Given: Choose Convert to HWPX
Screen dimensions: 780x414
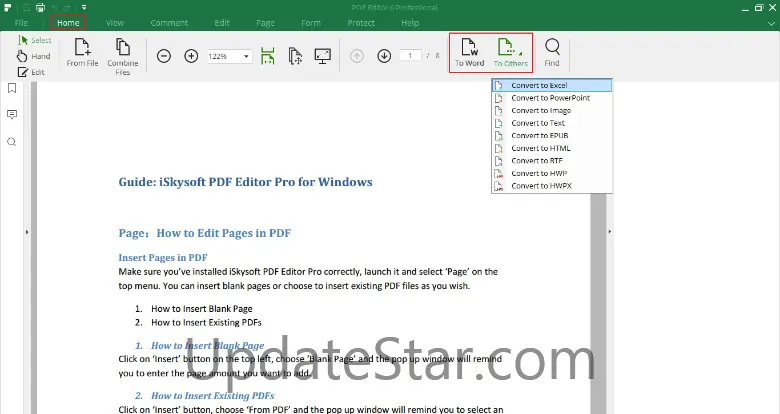Looking at the screenshot, I should point(552,186).
